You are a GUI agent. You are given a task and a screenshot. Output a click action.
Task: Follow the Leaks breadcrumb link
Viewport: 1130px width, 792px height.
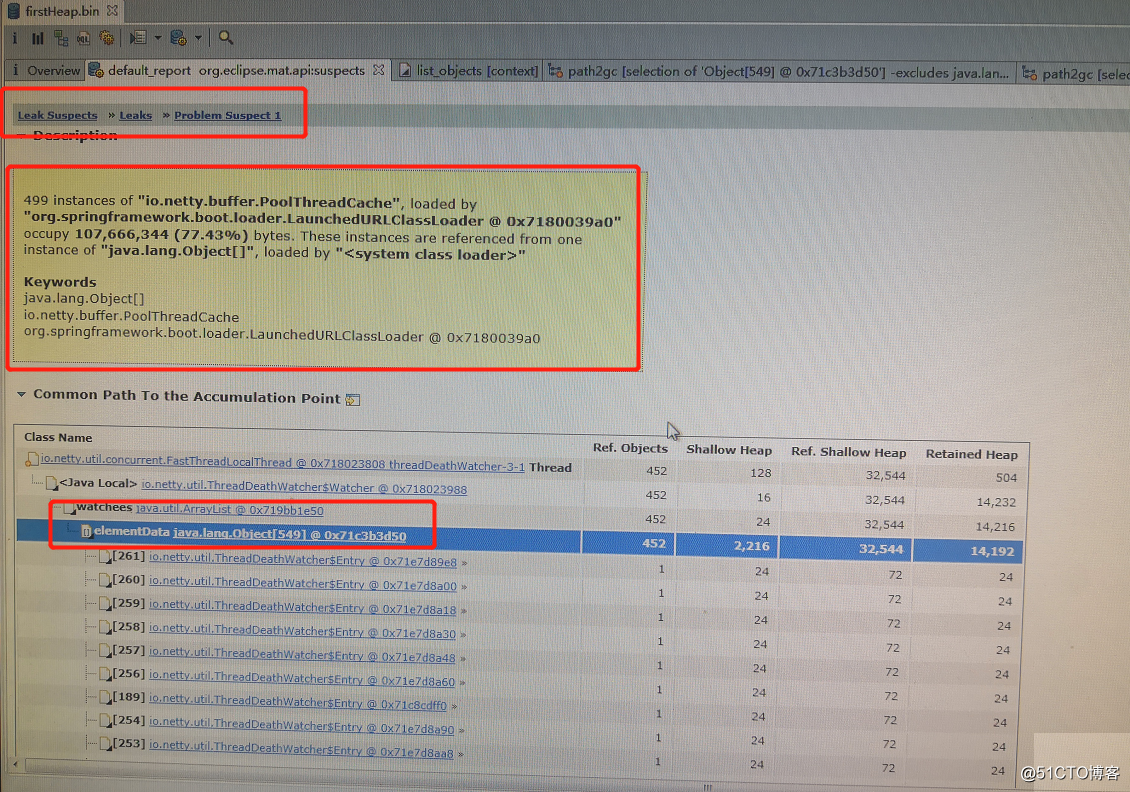(x=135, y=115)
